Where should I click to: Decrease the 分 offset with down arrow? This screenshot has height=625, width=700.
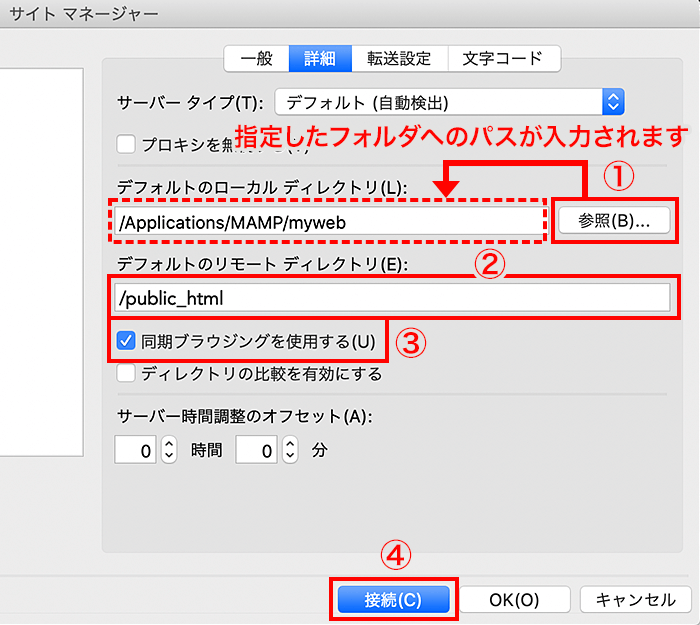[290, 457]
